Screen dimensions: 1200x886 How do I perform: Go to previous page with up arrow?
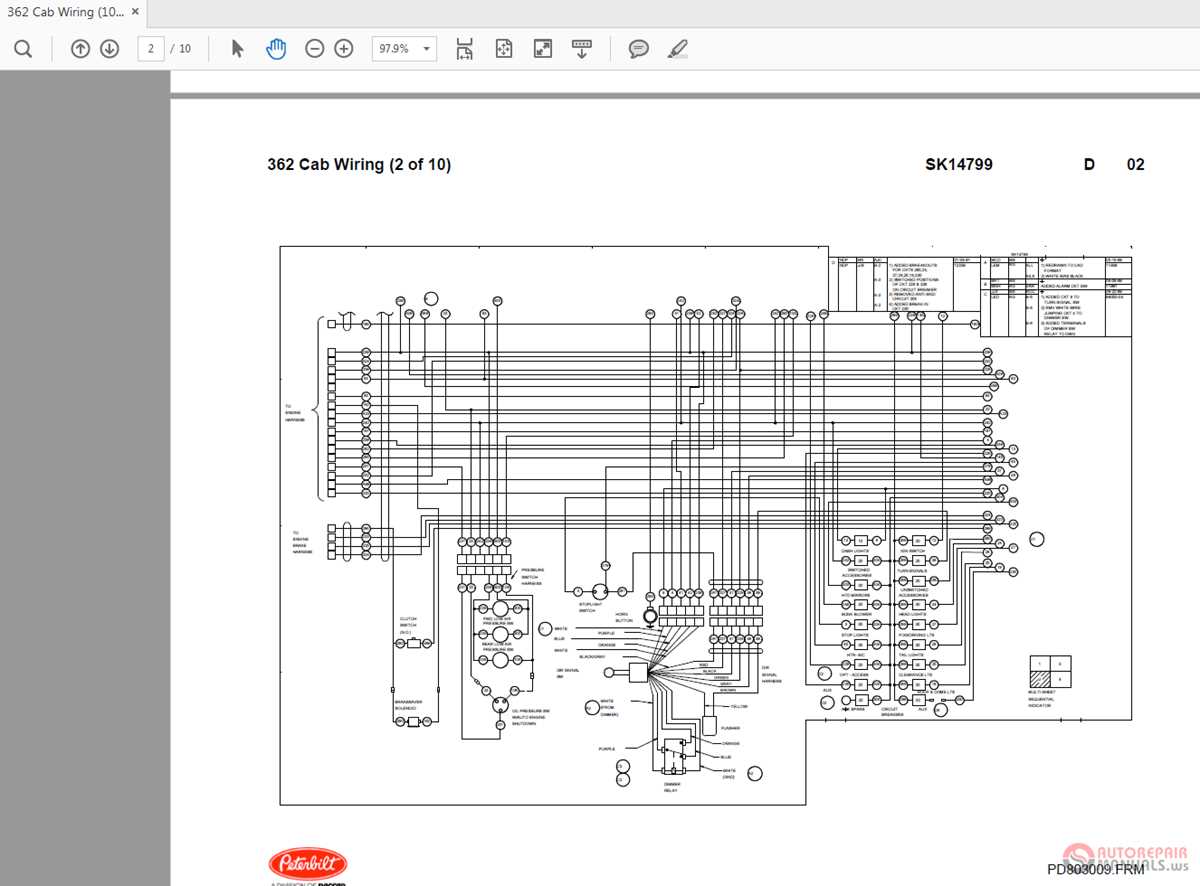point(81,48)
